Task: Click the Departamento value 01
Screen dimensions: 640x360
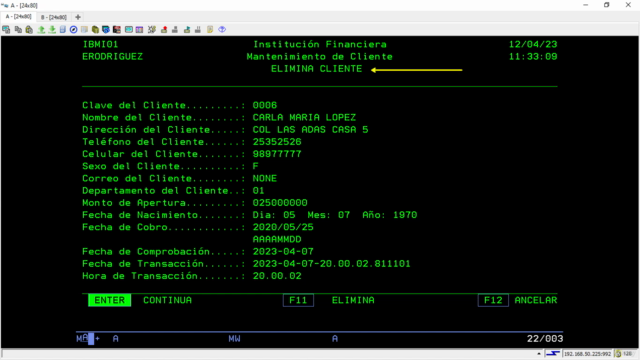Action: [x=258, y=191]
